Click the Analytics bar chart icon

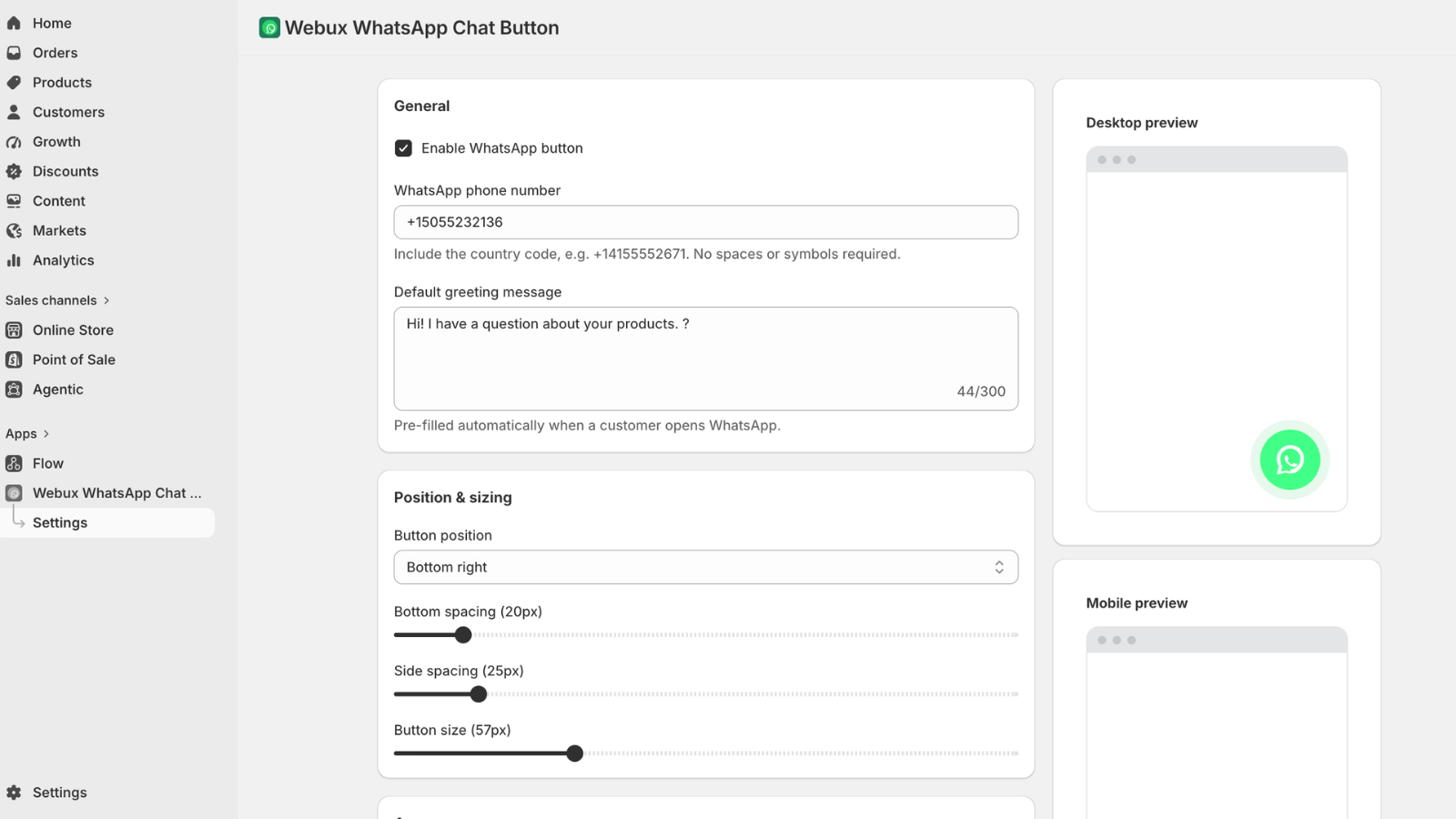point(14,260)
